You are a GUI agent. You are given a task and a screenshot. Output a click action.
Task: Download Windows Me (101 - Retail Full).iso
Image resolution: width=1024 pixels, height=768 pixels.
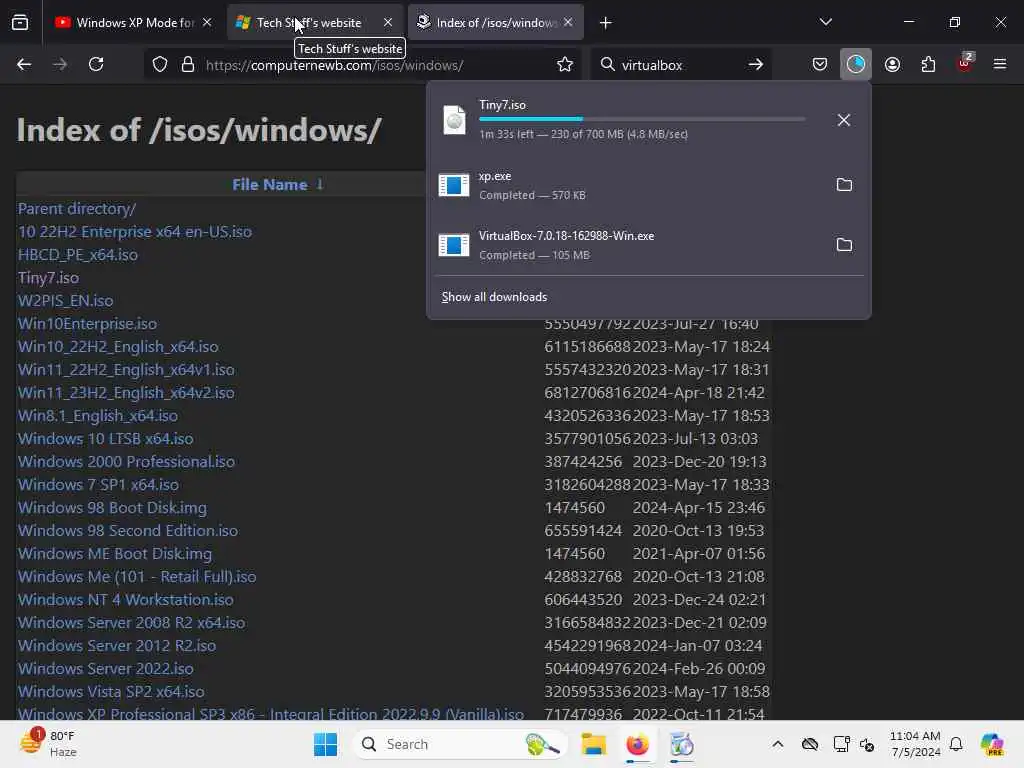coord(136,577)
